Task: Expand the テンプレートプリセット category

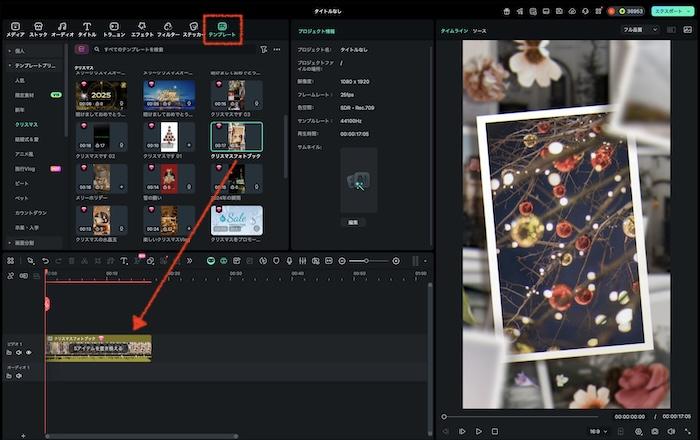Action: click(x=37, y=64)
